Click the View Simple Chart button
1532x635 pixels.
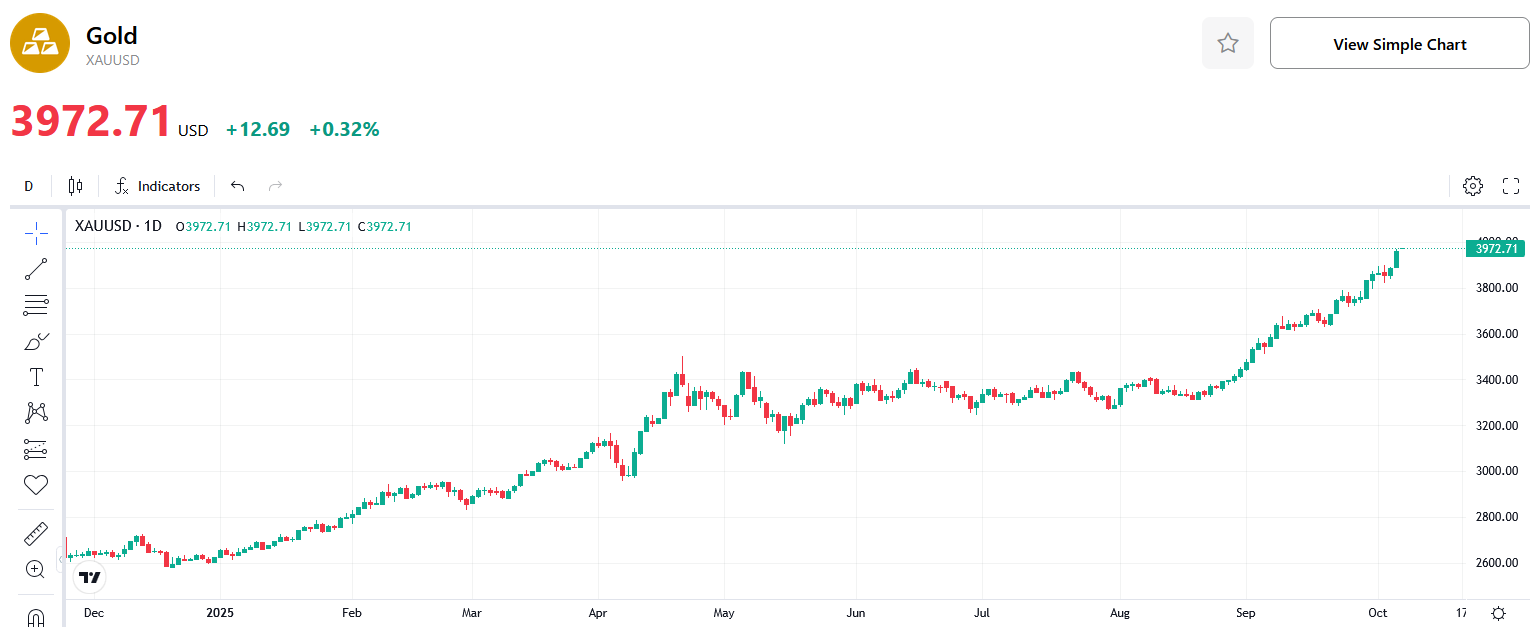pyautogui.click(x=1399, y=44)
